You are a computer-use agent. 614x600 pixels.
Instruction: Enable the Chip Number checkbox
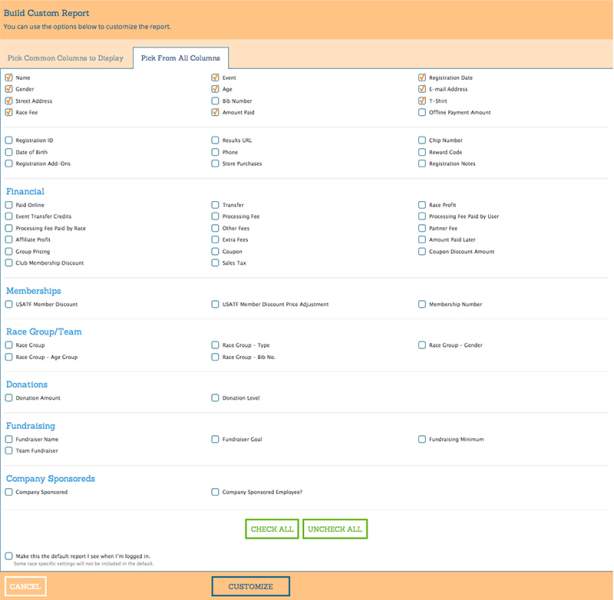pos(422,141)
